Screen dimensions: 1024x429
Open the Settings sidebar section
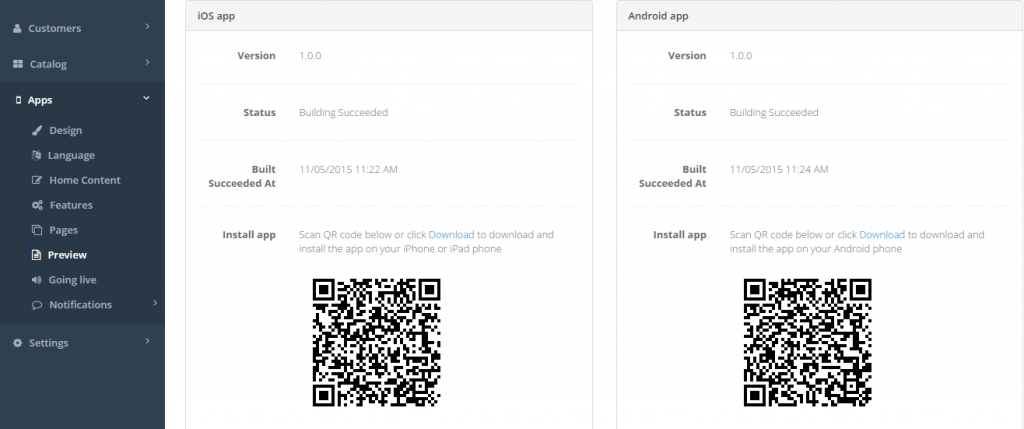[82, 343]
